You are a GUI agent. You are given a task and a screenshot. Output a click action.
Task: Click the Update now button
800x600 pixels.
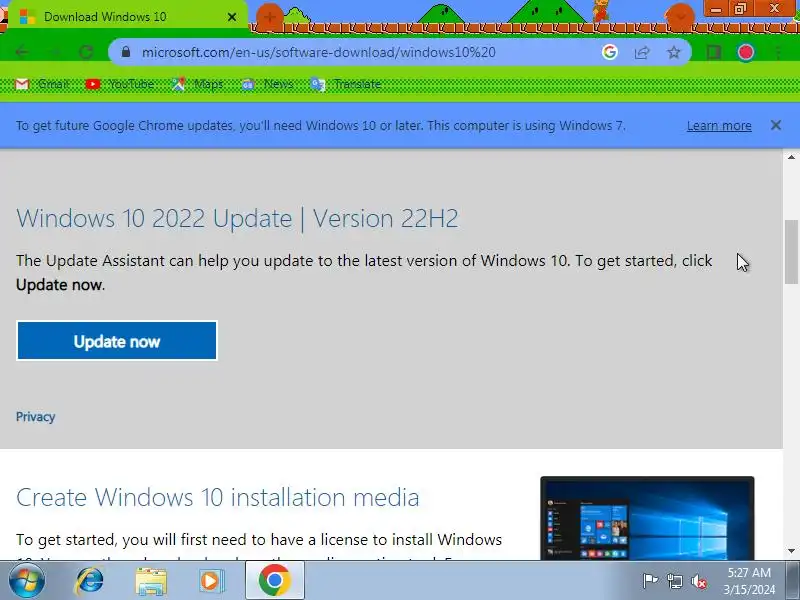[117, 341]
